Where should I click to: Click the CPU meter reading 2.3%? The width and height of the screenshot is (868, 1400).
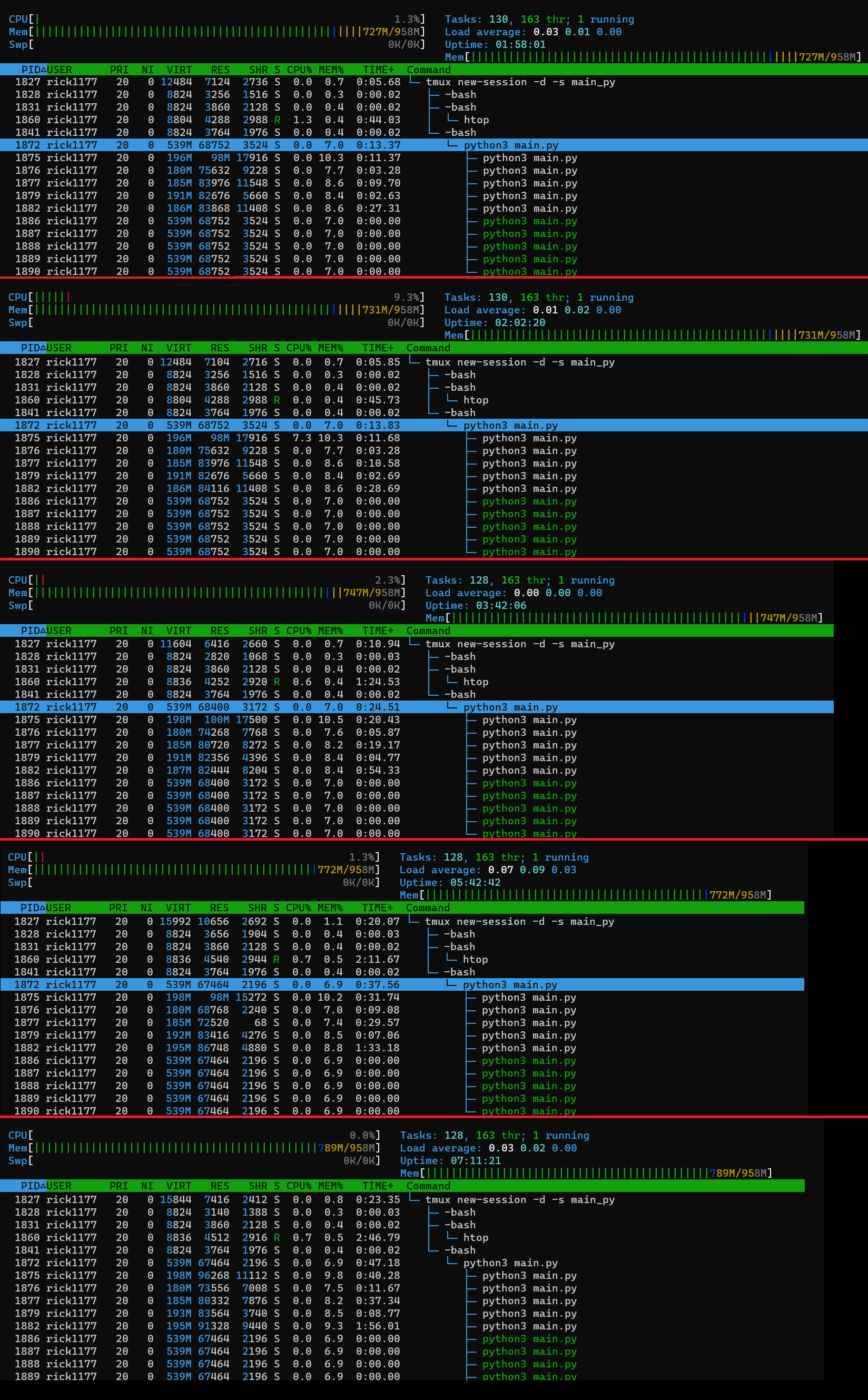coord(388,580)
